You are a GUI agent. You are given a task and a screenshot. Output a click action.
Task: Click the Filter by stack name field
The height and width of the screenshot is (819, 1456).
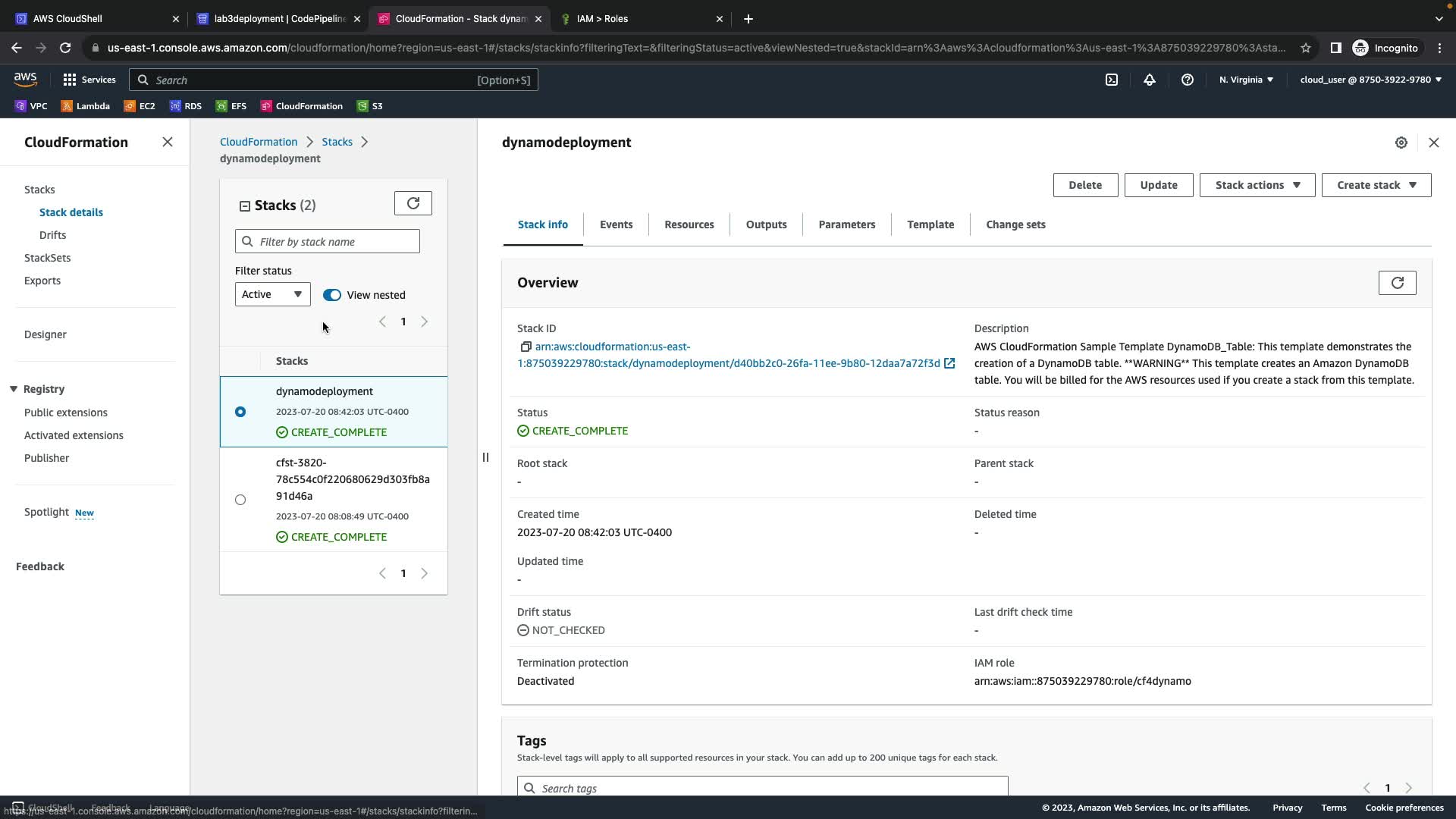point(337,242)
